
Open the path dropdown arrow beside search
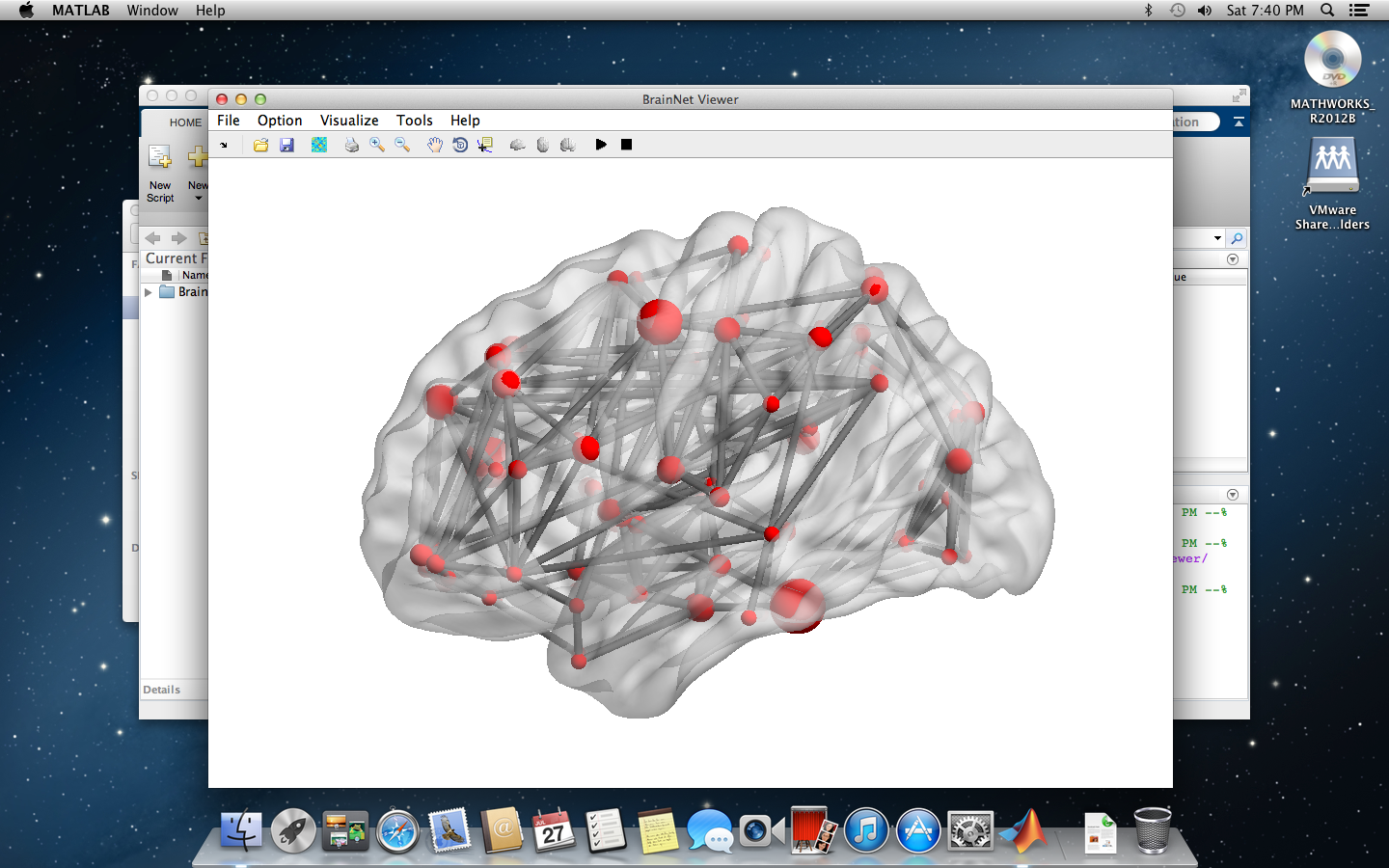click(x=1217, y=238)
